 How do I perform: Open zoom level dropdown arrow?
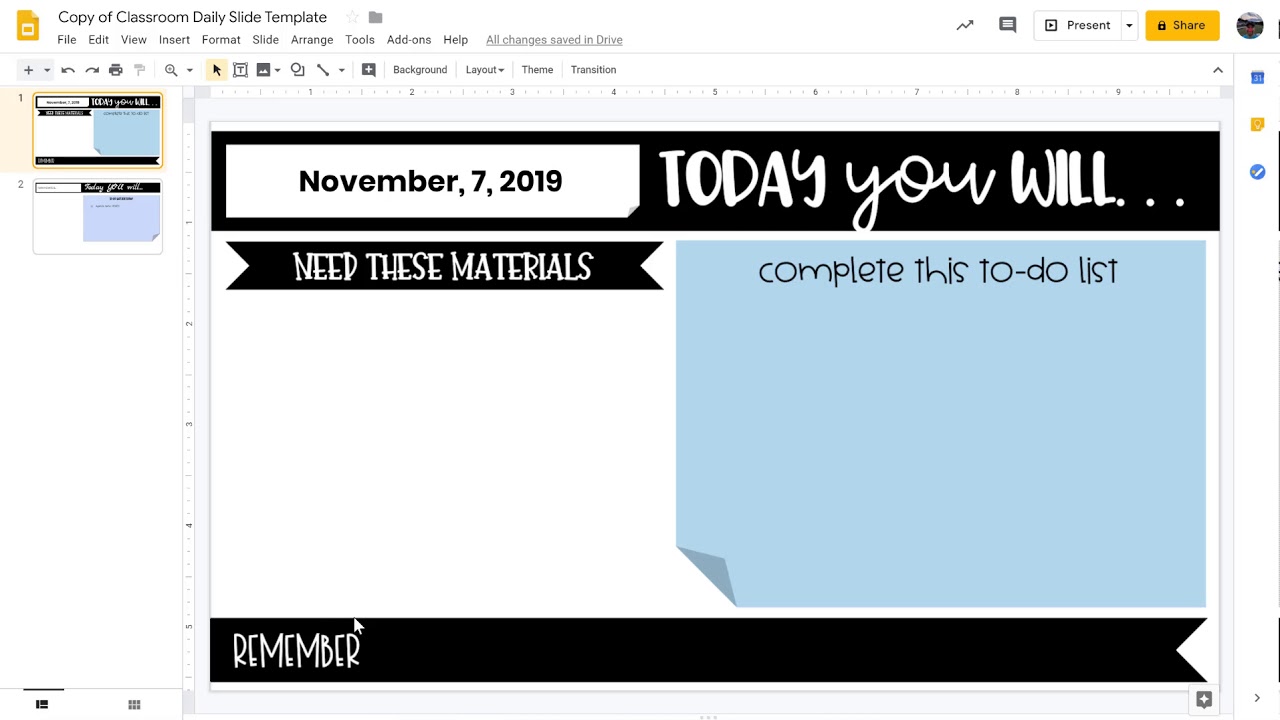pos(189,70)
